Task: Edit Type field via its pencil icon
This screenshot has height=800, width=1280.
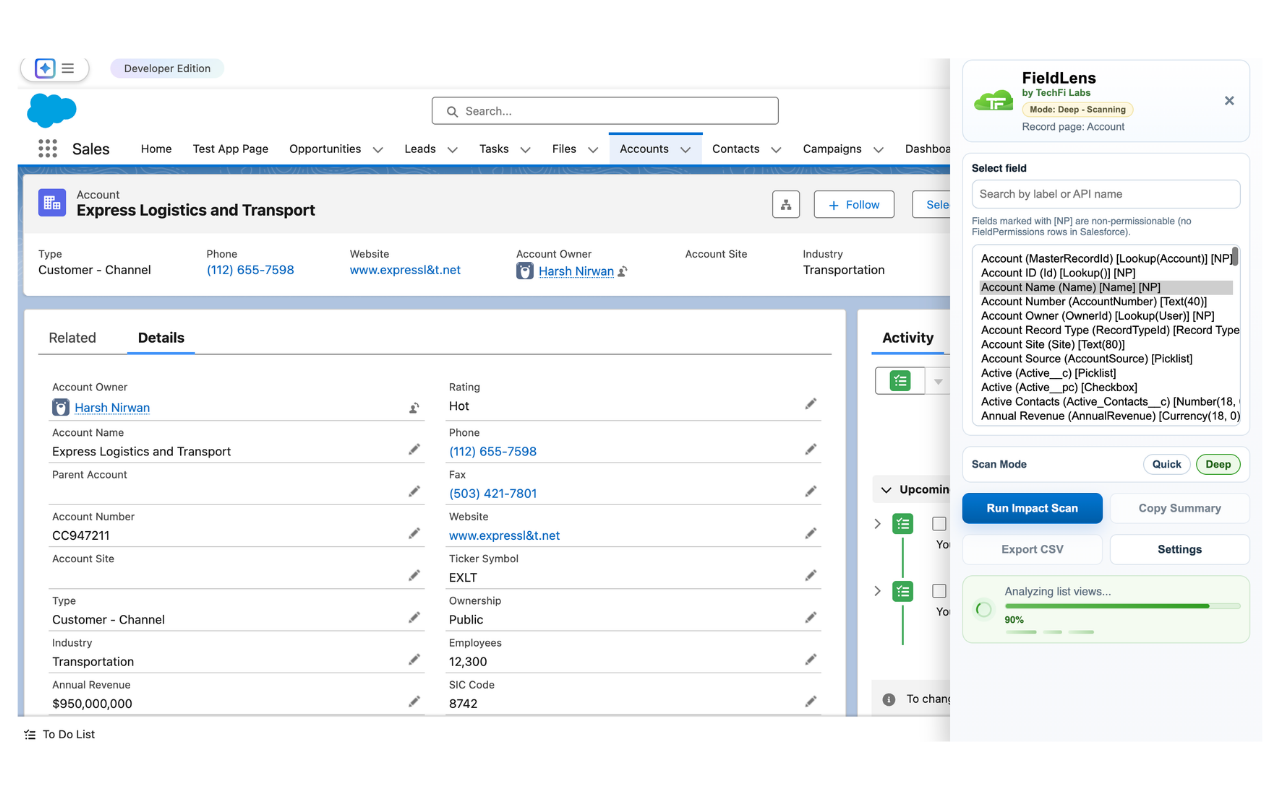Action: [x=414, y=618]
